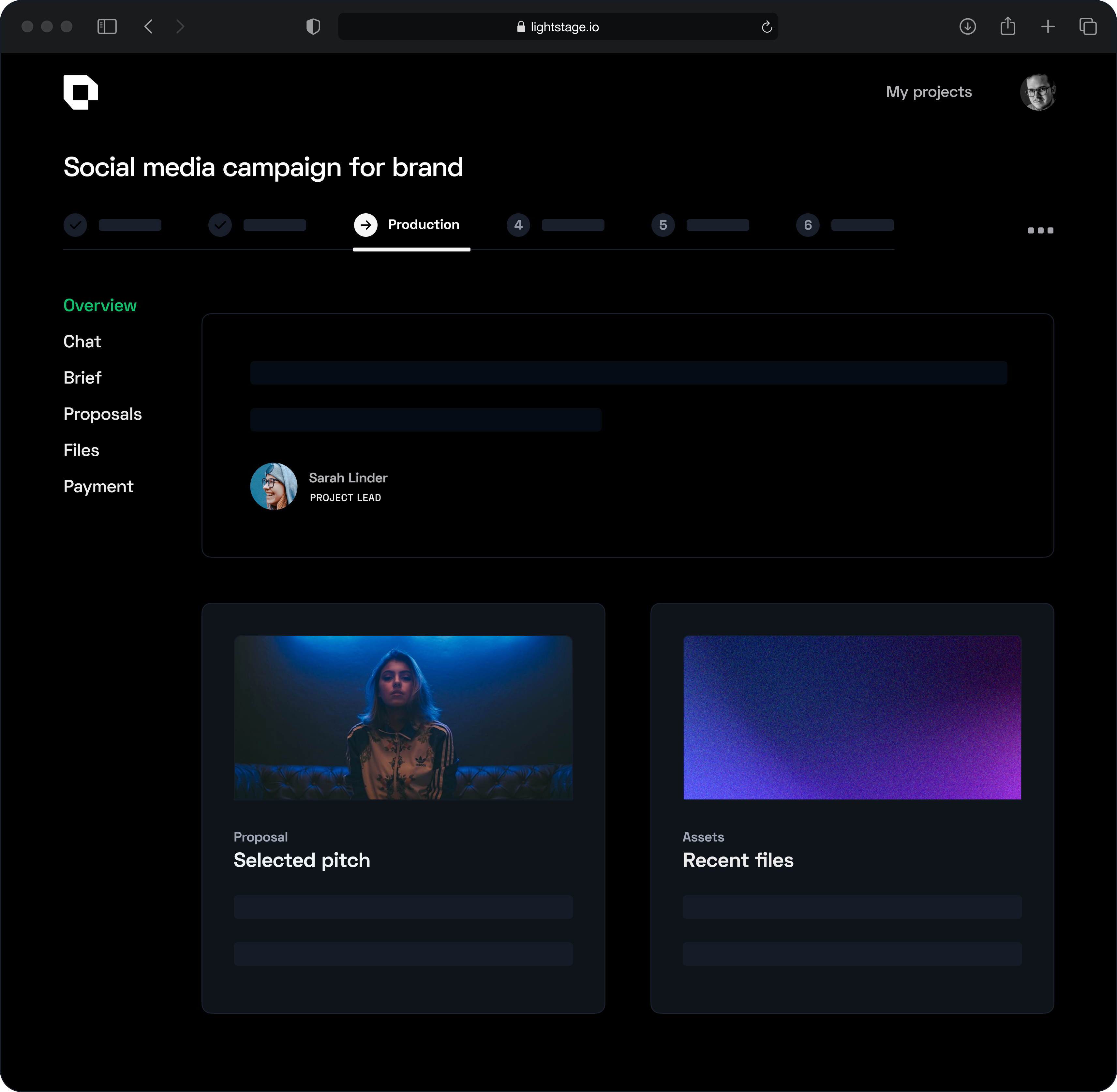Open the user profile avatar menu
The height and width of the screenshot is (1092, 1117).
point(1038,92)
